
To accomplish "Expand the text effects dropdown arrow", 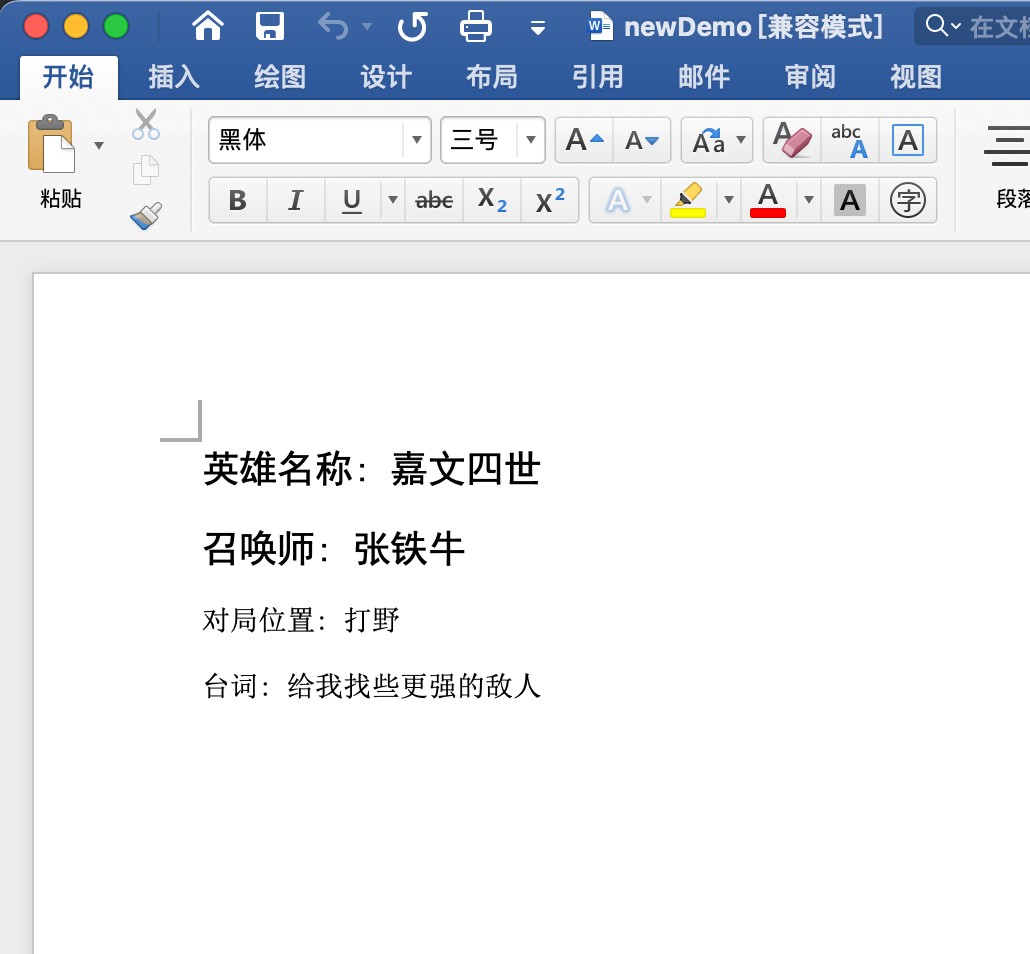I will click(647, 200).
